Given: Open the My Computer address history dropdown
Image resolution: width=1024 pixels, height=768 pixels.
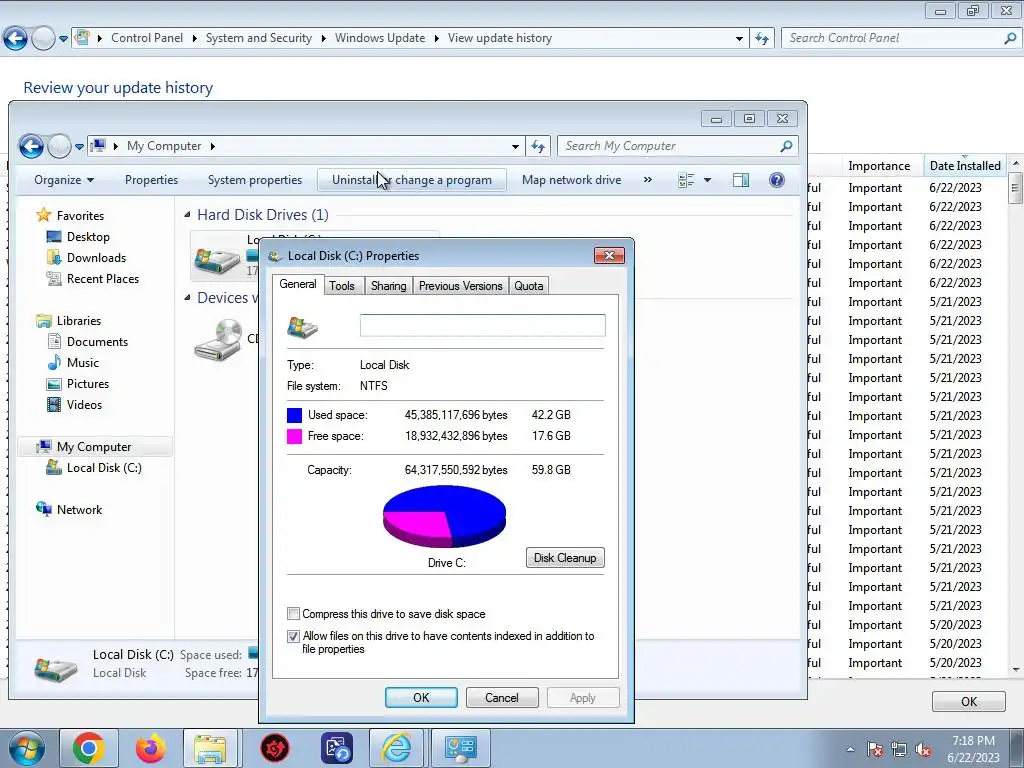Looking at the screenshot, I should click(x=515, y=146).
